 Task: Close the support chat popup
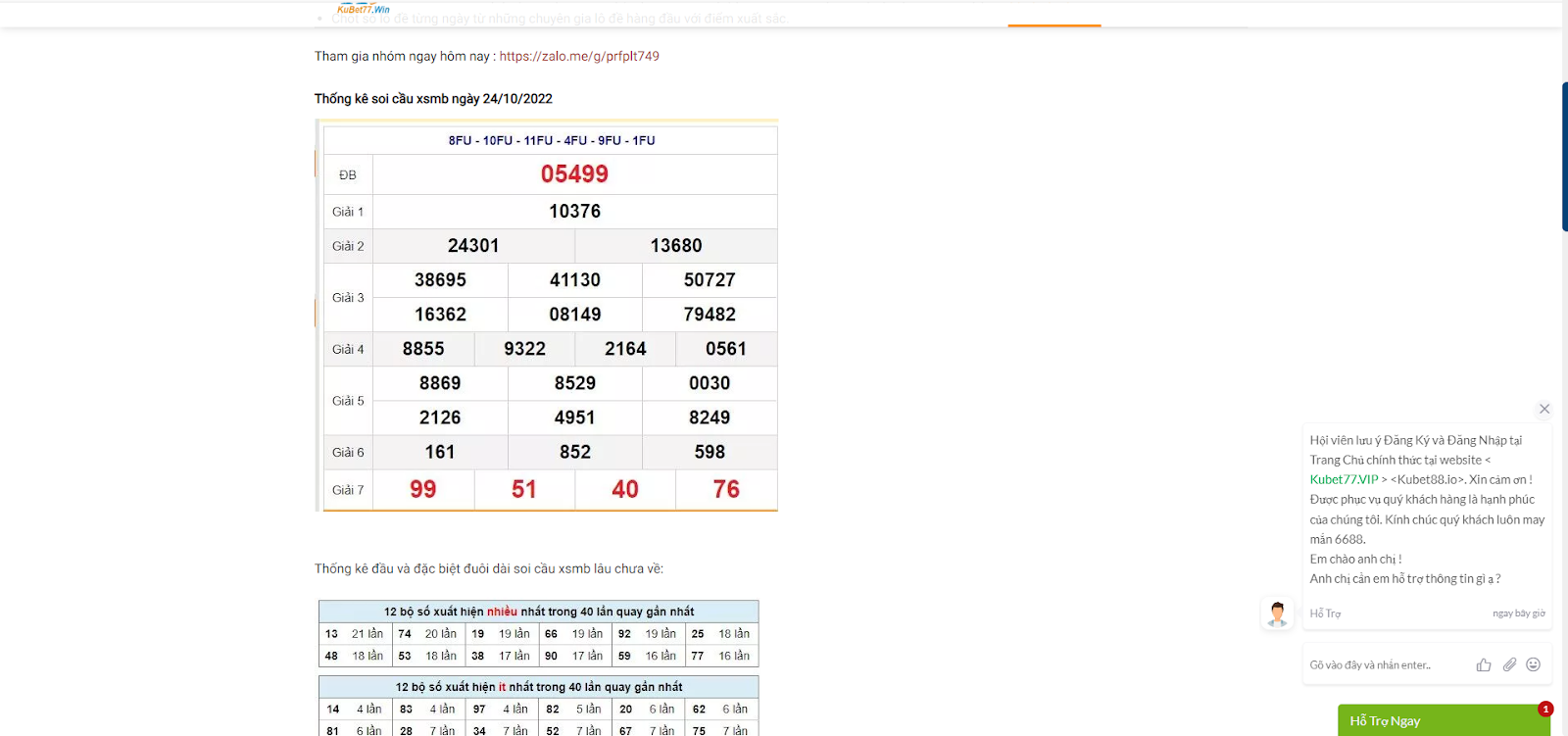pyautogui.click(x=1544, y=409)
